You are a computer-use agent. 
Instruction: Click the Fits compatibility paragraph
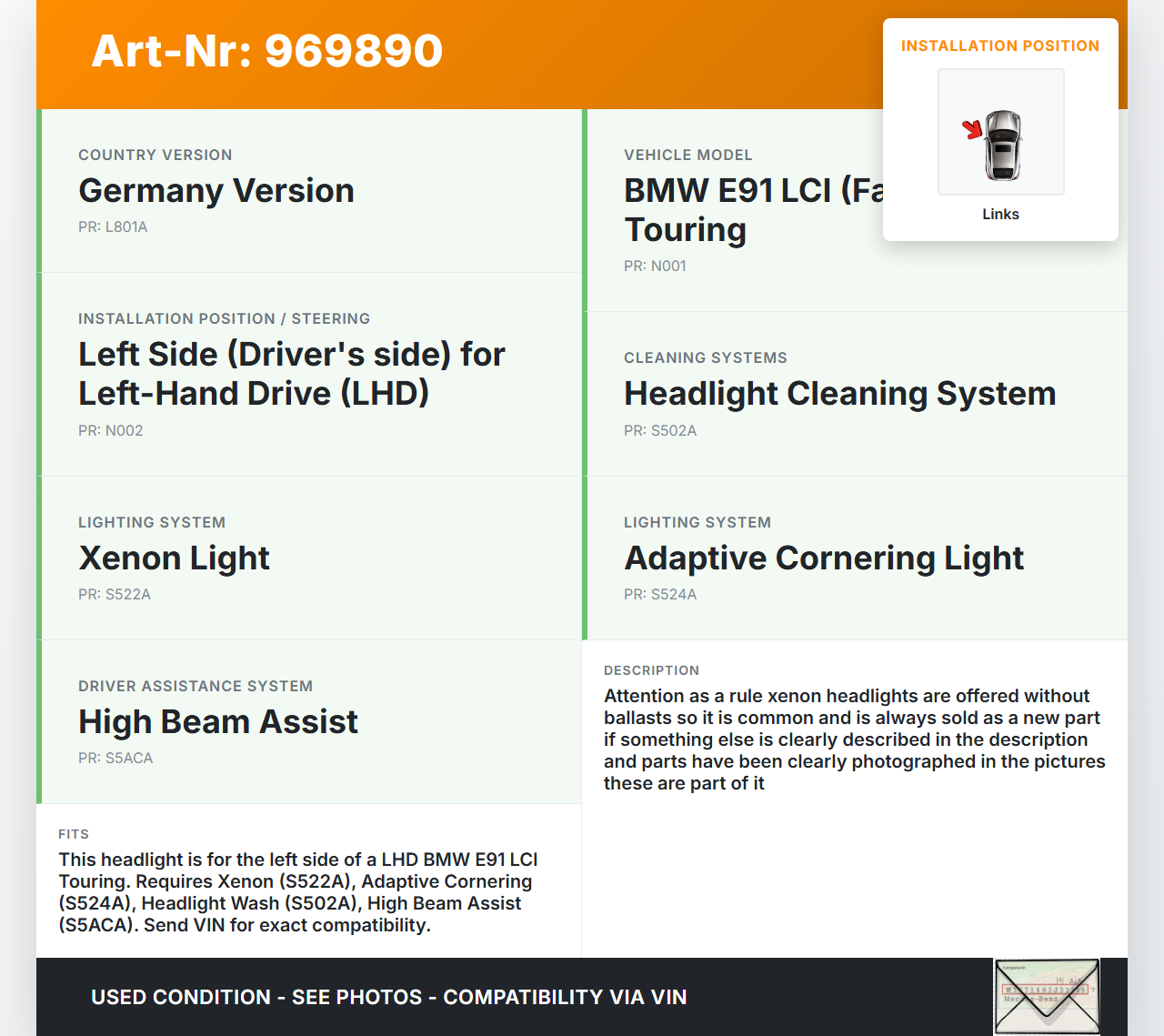(298, 892)
